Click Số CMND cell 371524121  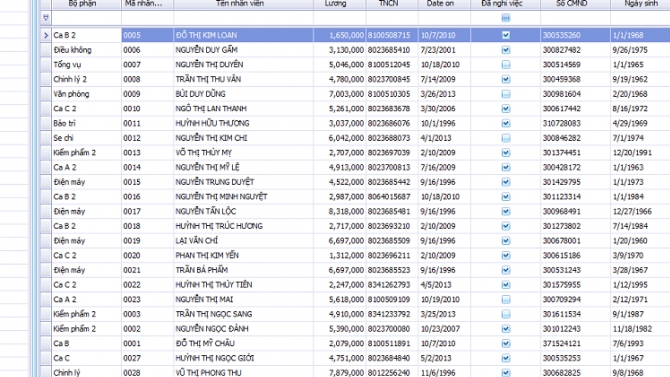(x=575, y=344)
